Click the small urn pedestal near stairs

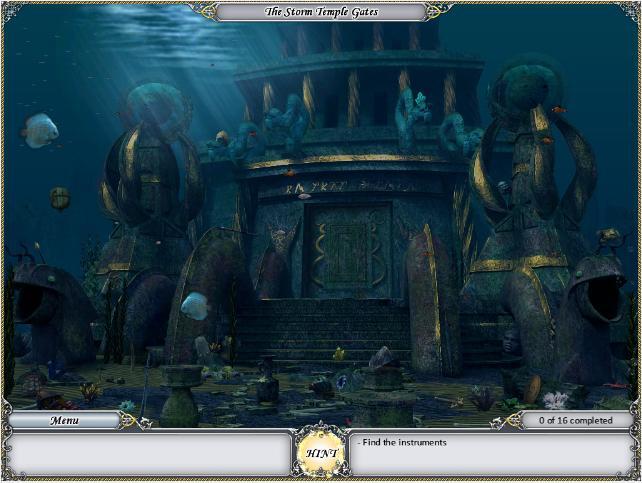click(x=268, y=379)
